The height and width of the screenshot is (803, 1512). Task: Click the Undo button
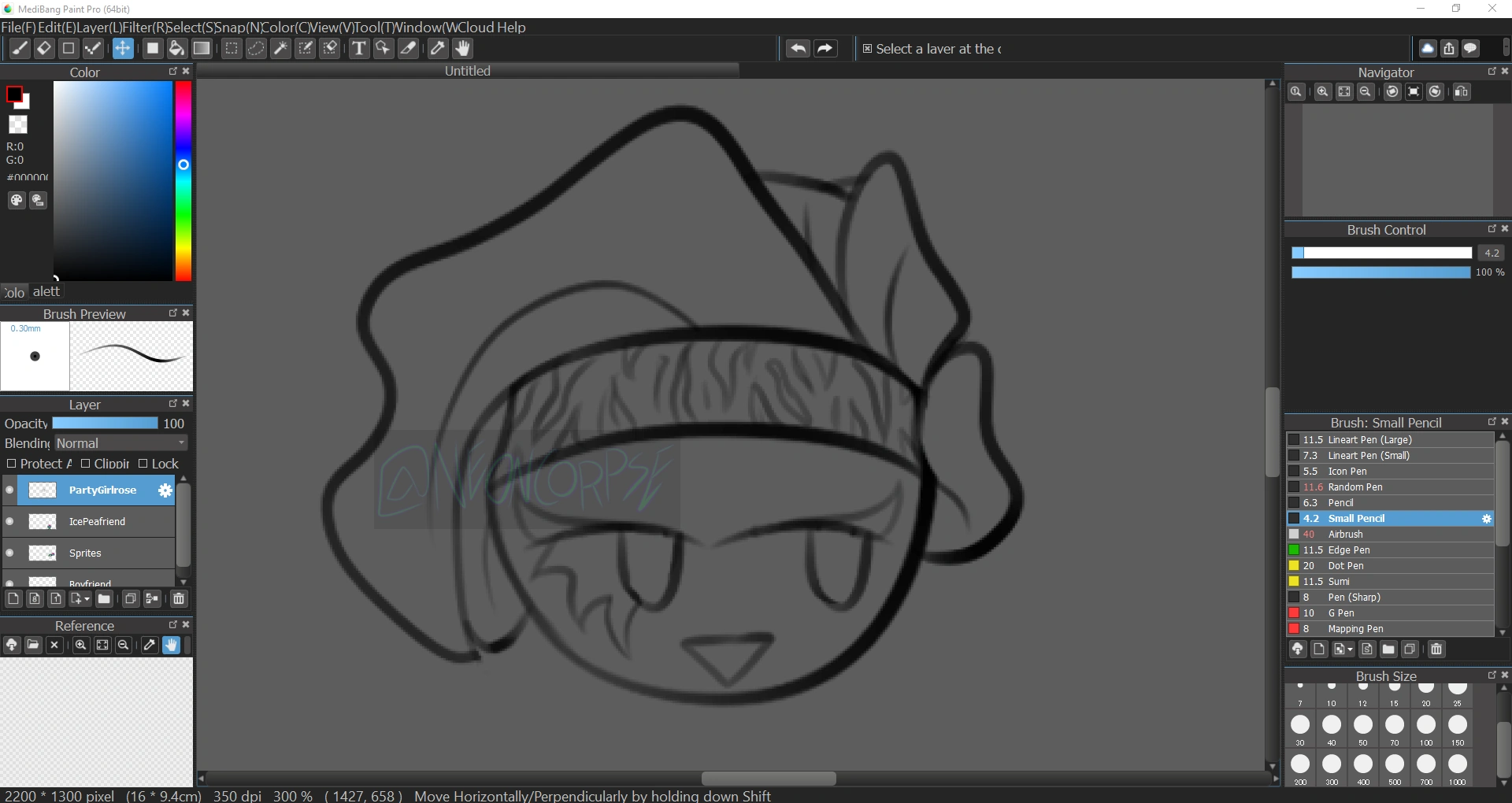tap(798, 48)
